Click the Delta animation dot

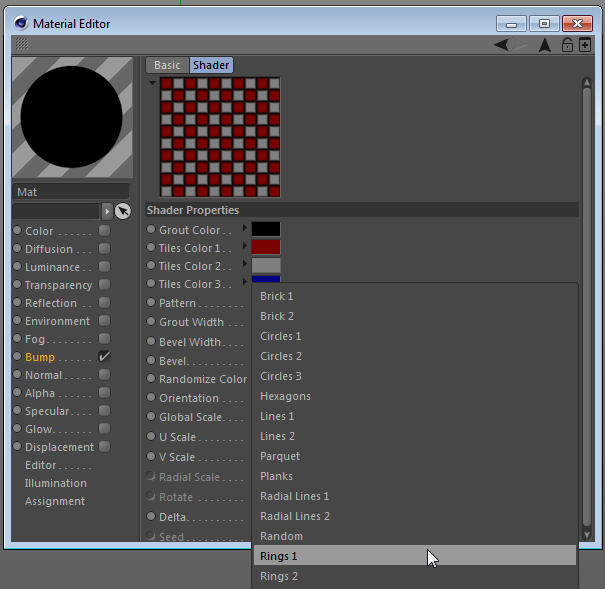click(x=151, y=516)
